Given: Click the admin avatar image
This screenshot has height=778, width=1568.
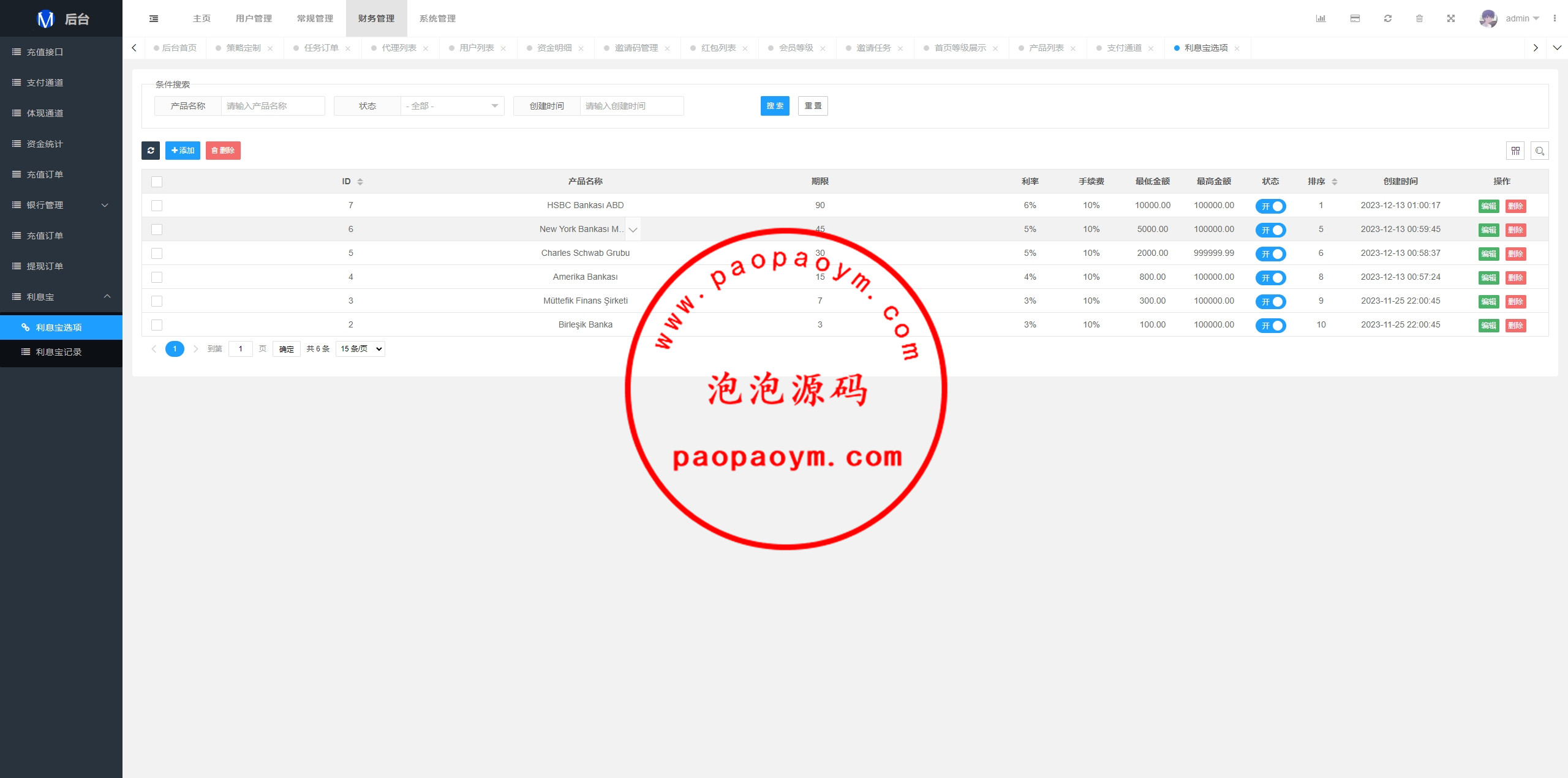Looking at the screenshot, I should click(1488, 18).
